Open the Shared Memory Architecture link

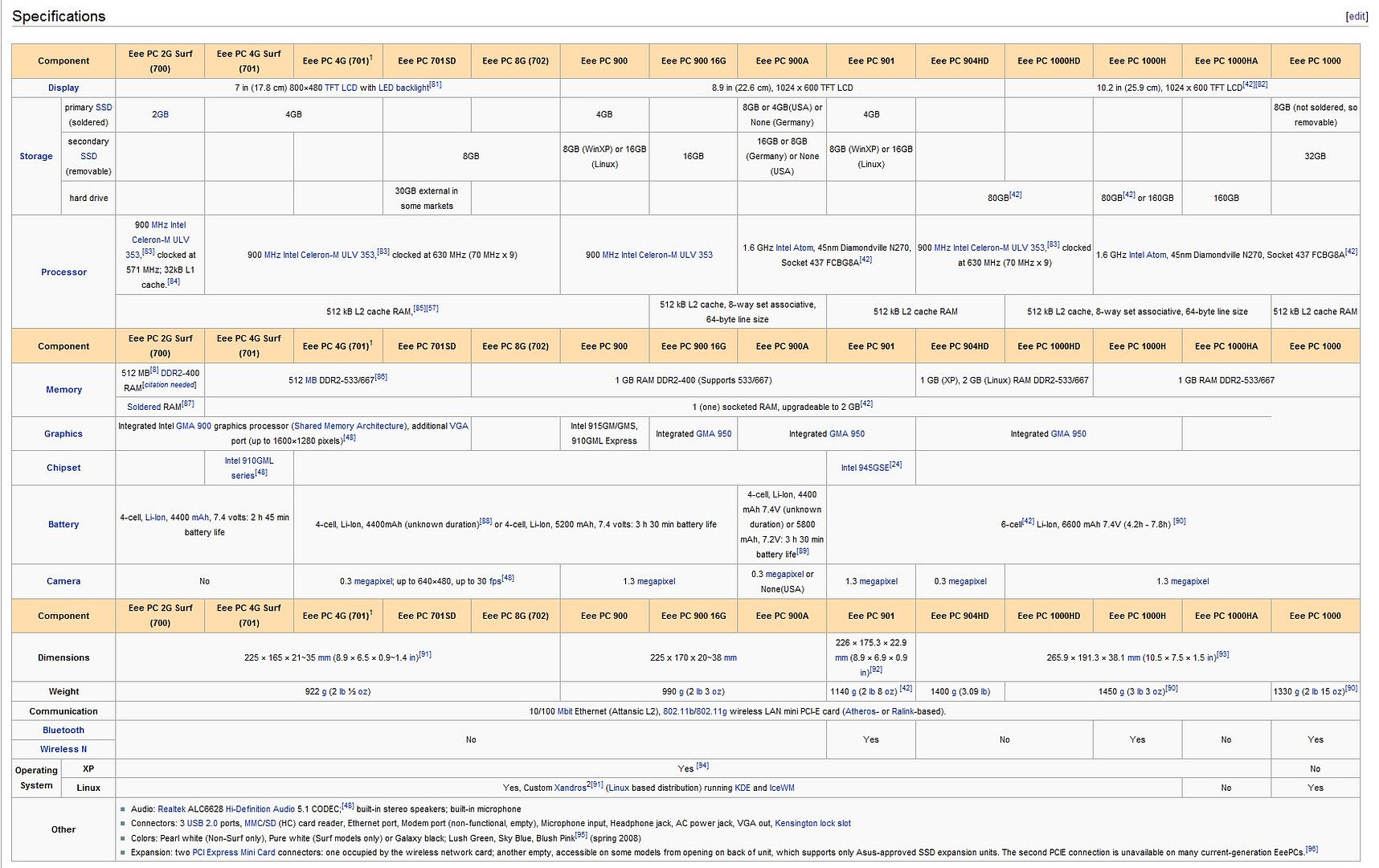(x=349, y=426)
